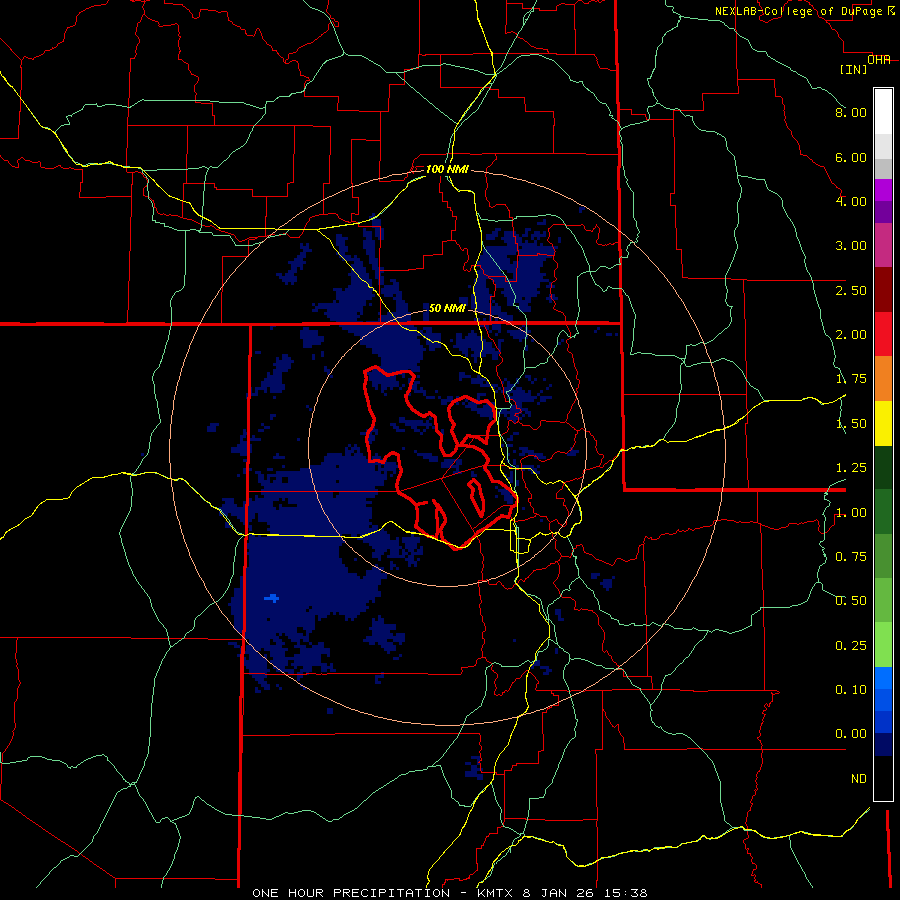The width and height of the screenshot is (900, 900).
Task: Click the 100 NMI range ring label
Action: coord(447,169)
